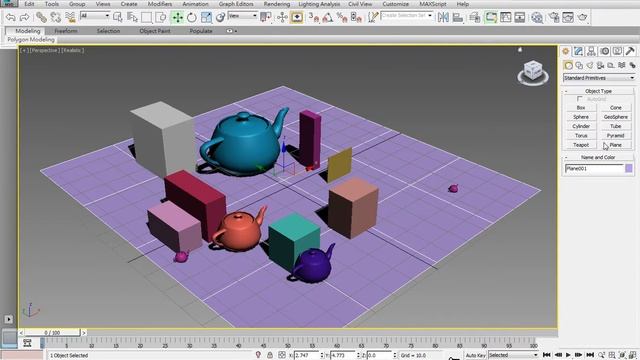The width and height of the screenshot is (640, 360).
Task: Click the Undo arrow icon
Action: (x=10, y=17)
